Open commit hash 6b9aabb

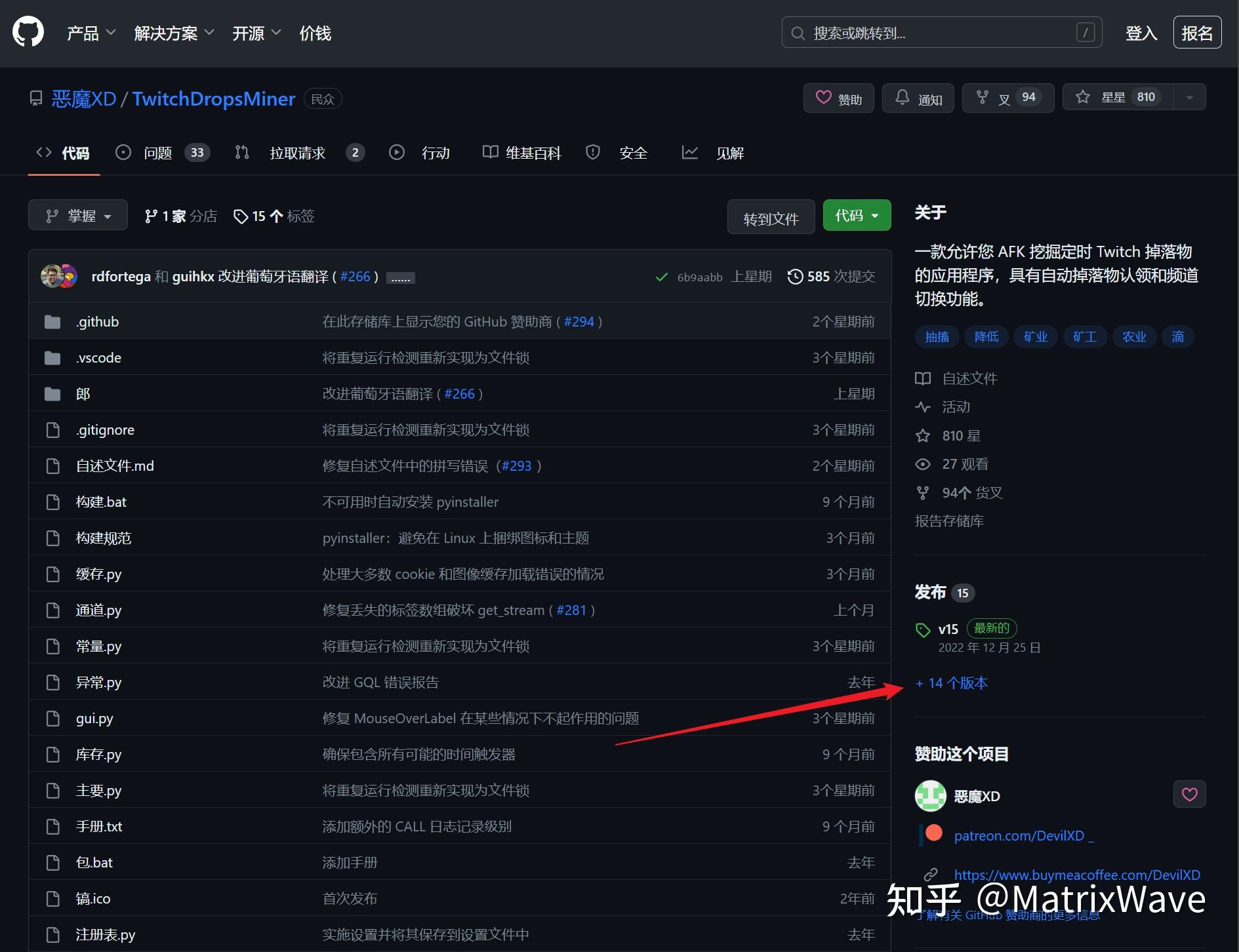pyautogui.click(x=700, y=277)
